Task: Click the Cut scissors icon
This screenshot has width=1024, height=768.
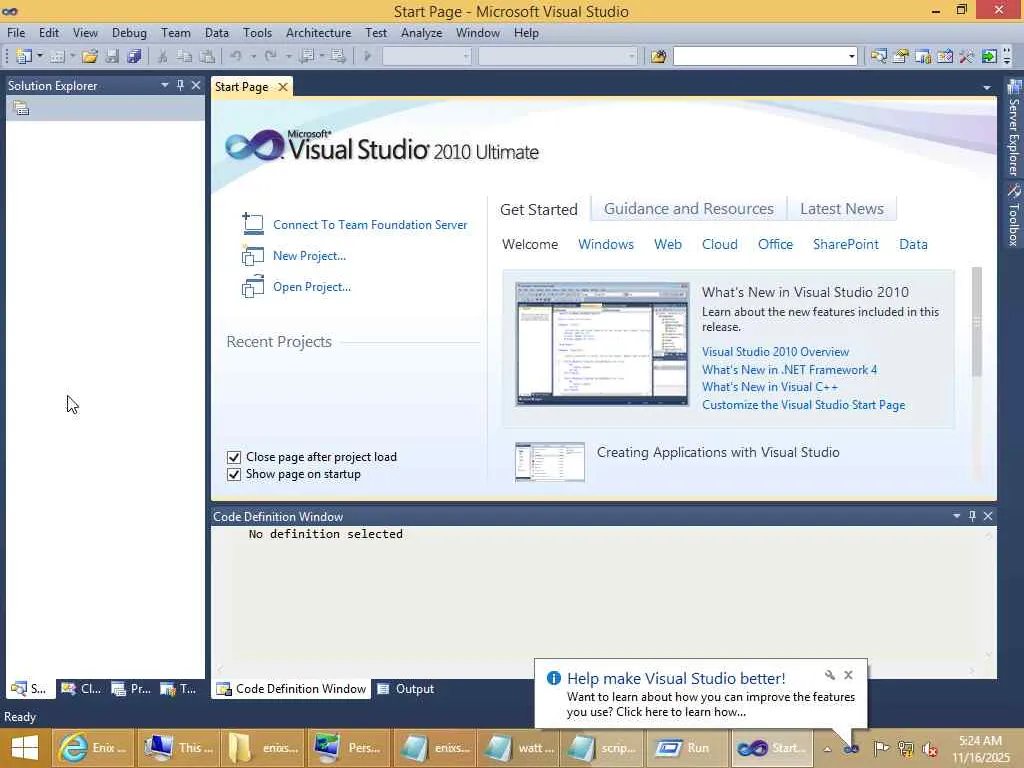Action: 163,57
